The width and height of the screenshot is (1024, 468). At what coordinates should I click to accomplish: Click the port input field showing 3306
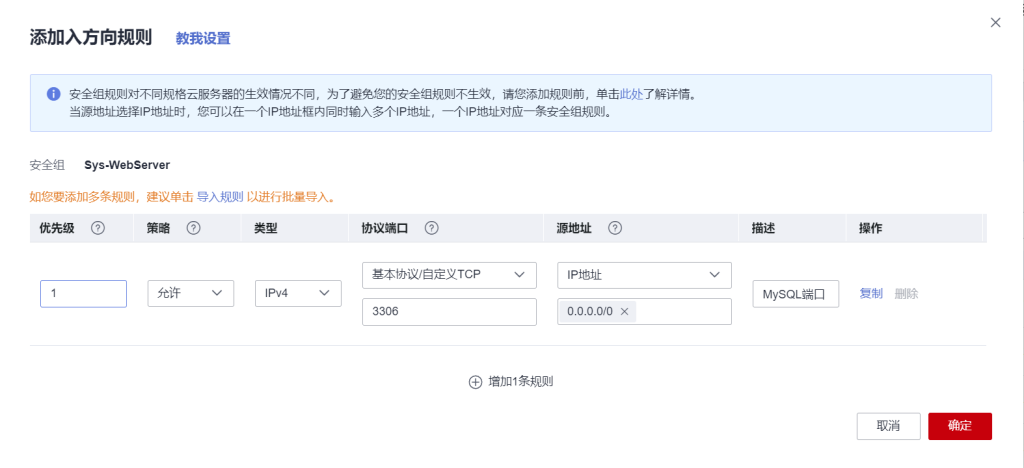pos(449,312)
